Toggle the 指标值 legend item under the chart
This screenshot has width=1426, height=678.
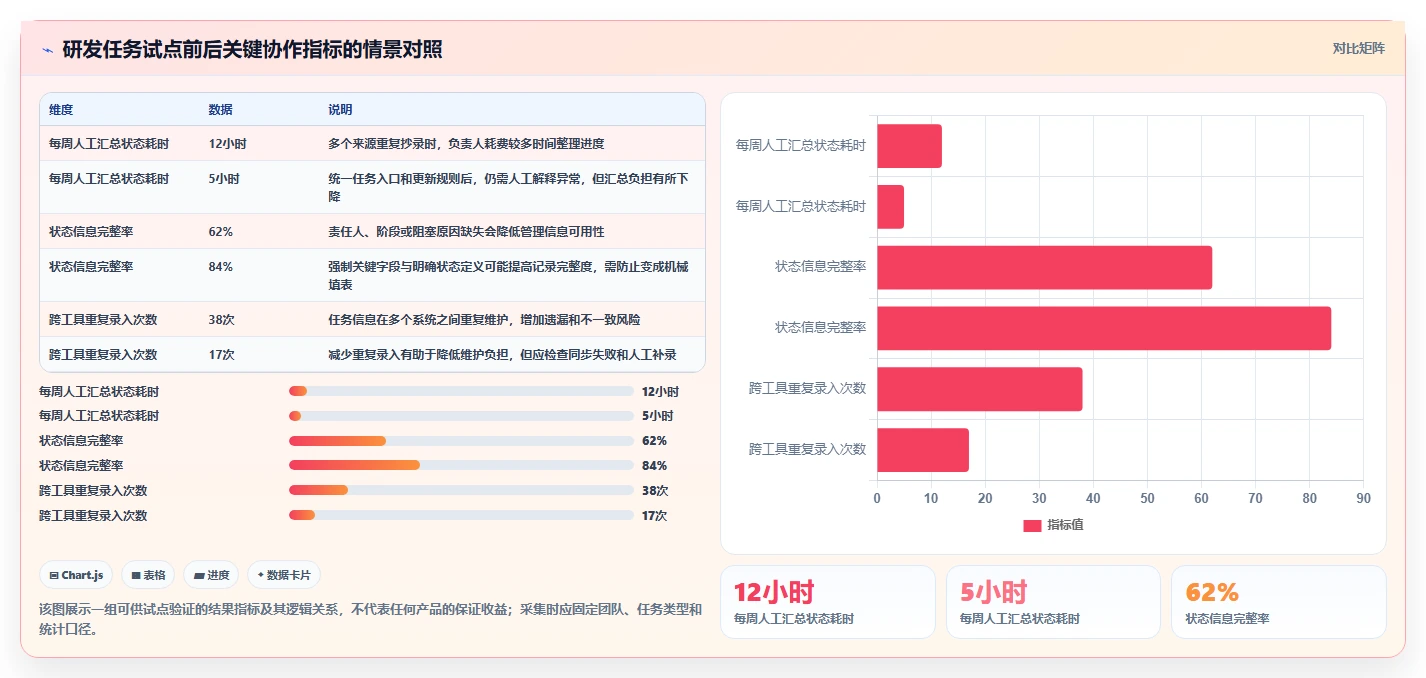click(1053, 526)
